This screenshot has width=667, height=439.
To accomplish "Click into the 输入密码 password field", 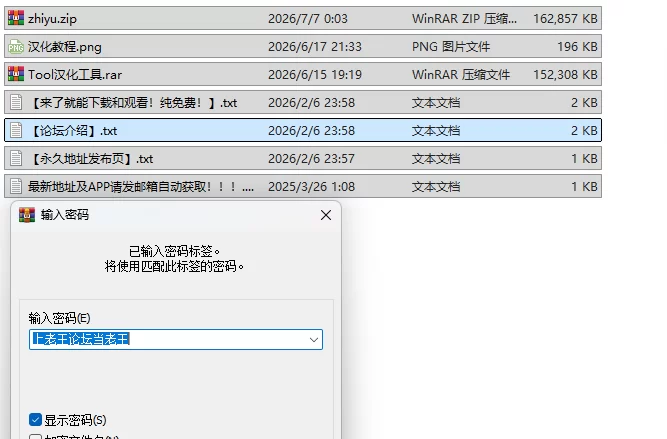I will coord(176,339).
